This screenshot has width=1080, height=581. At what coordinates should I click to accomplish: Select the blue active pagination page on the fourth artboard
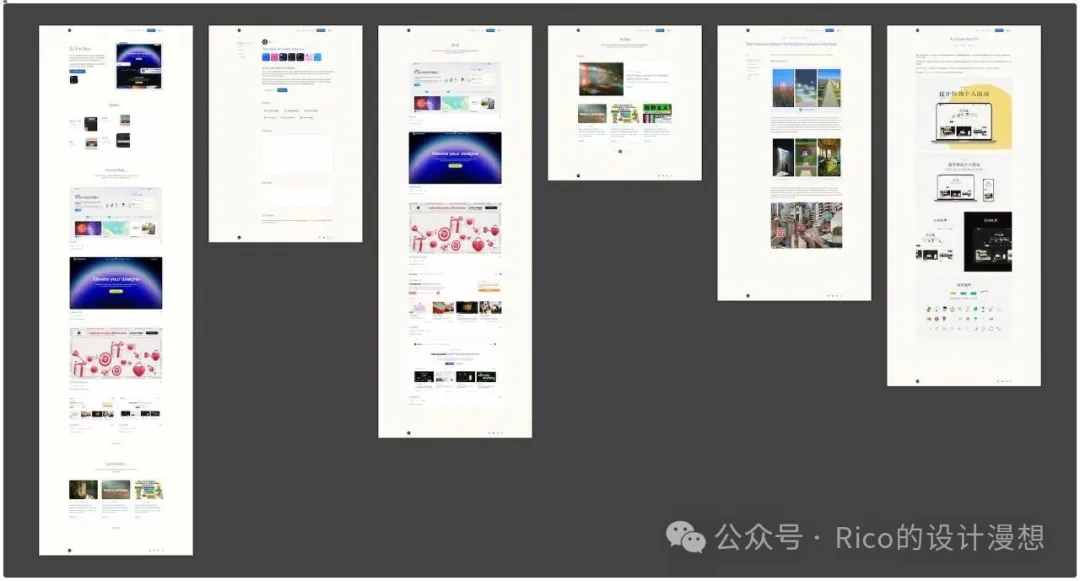tap(619, 151)
